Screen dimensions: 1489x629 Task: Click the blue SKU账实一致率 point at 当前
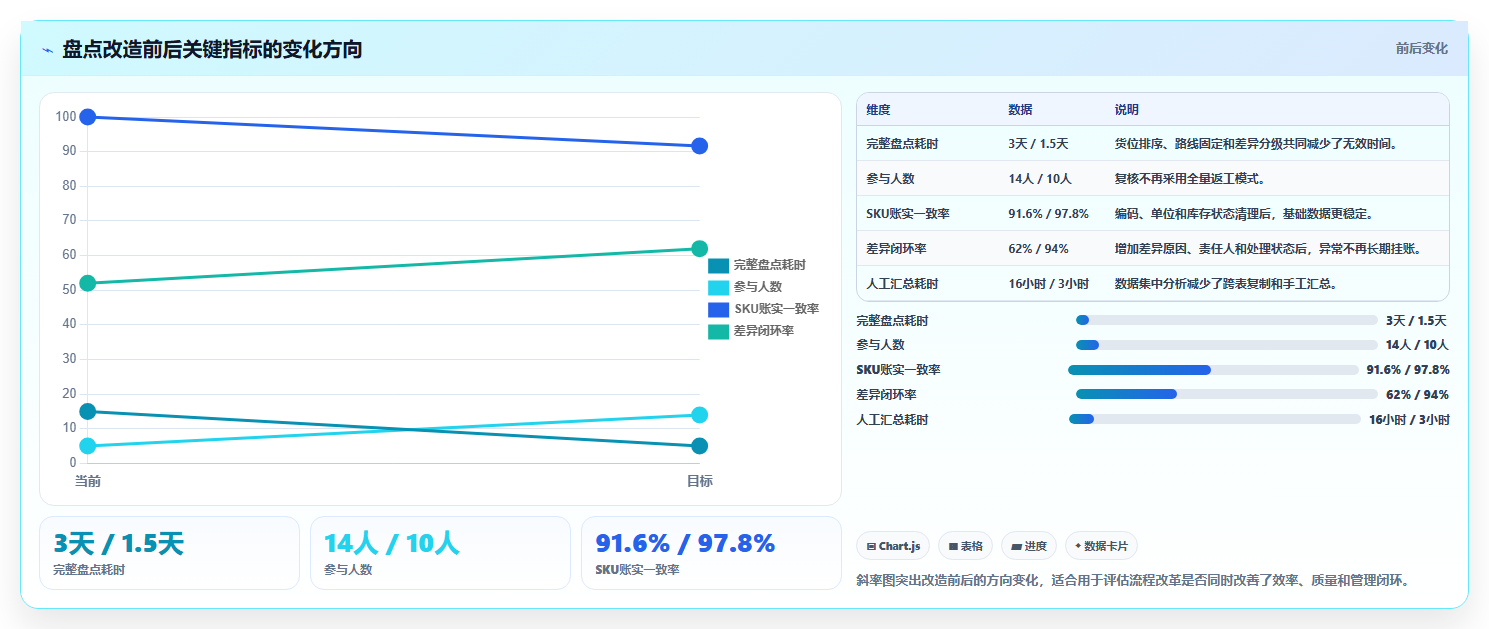tap(88, 117)
